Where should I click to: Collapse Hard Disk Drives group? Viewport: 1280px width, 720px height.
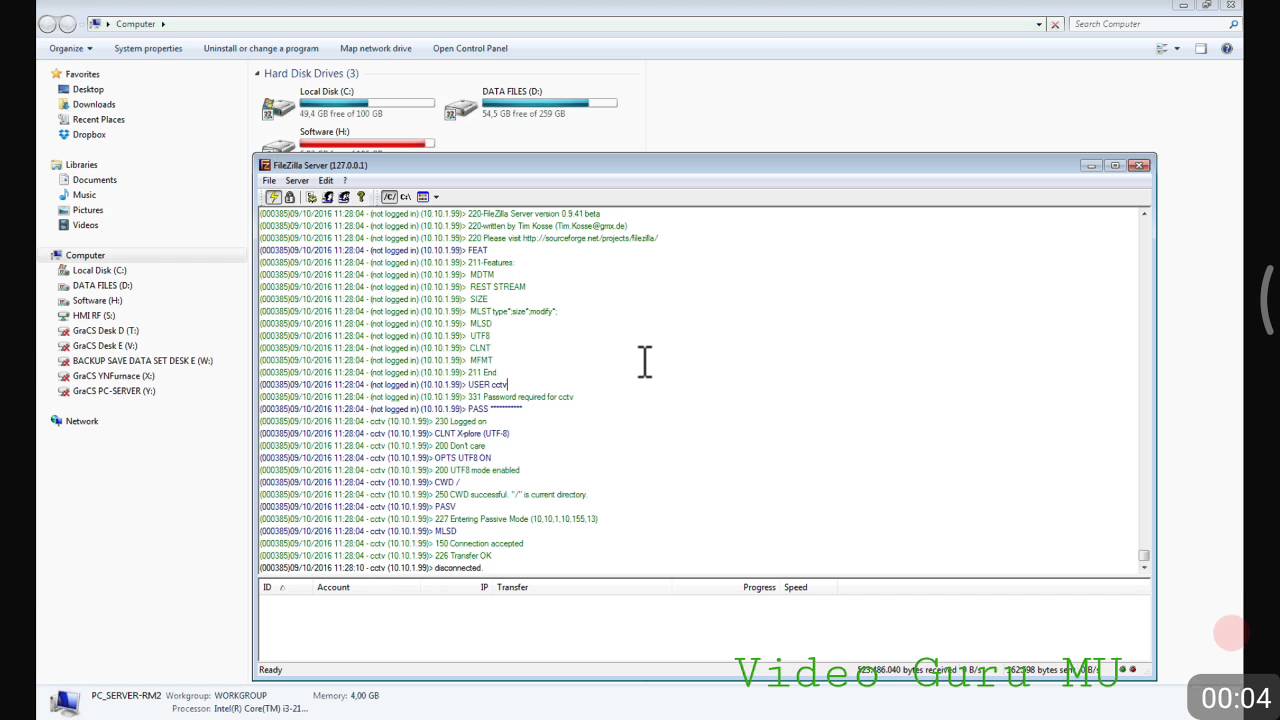[257, 73]
